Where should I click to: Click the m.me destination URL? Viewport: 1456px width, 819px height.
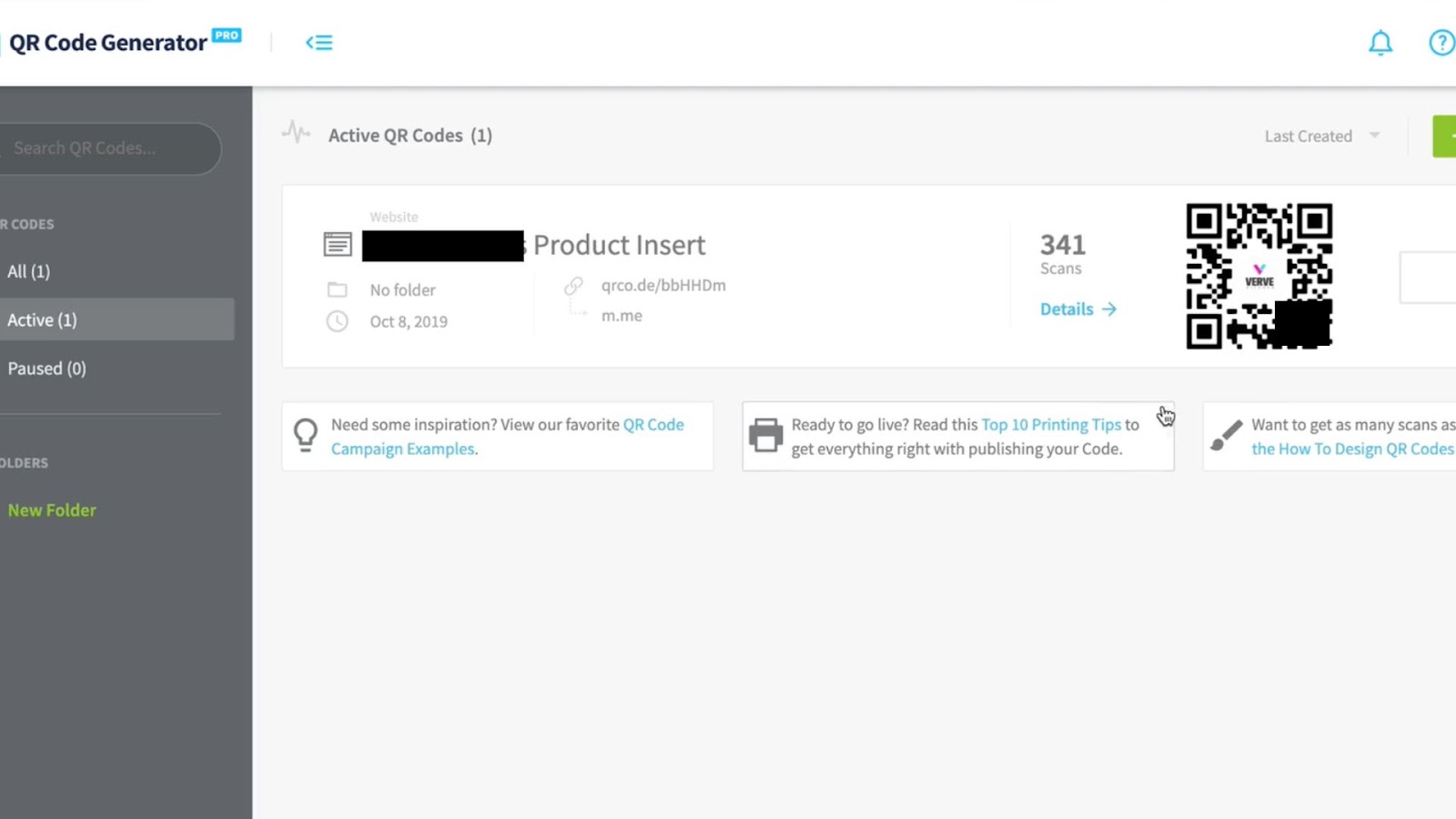(622, 316)
